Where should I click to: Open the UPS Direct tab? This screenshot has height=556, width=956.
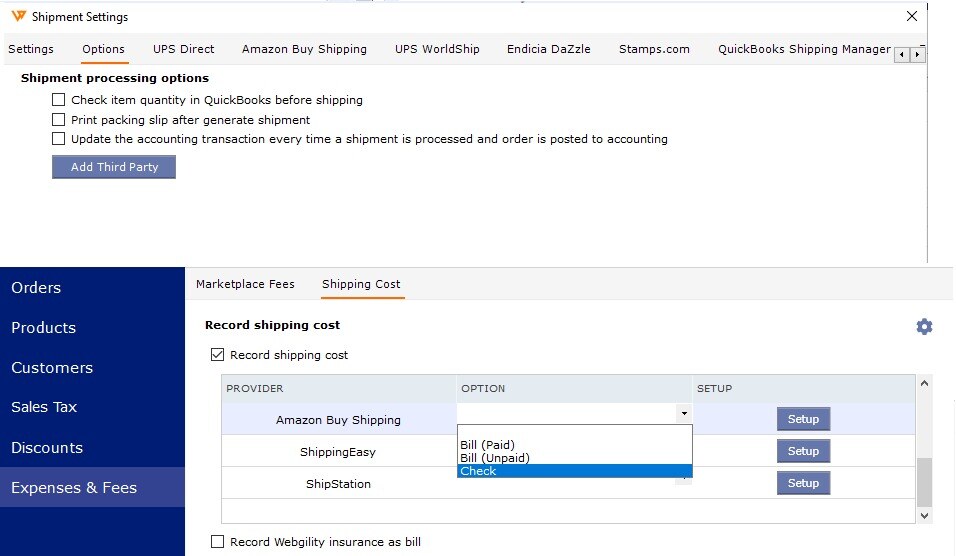click(x=184, y=49)
